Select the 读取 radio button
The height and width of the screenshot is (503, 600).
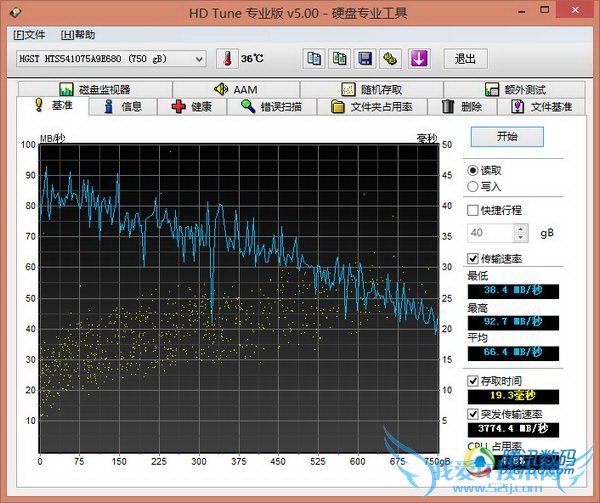473,171
